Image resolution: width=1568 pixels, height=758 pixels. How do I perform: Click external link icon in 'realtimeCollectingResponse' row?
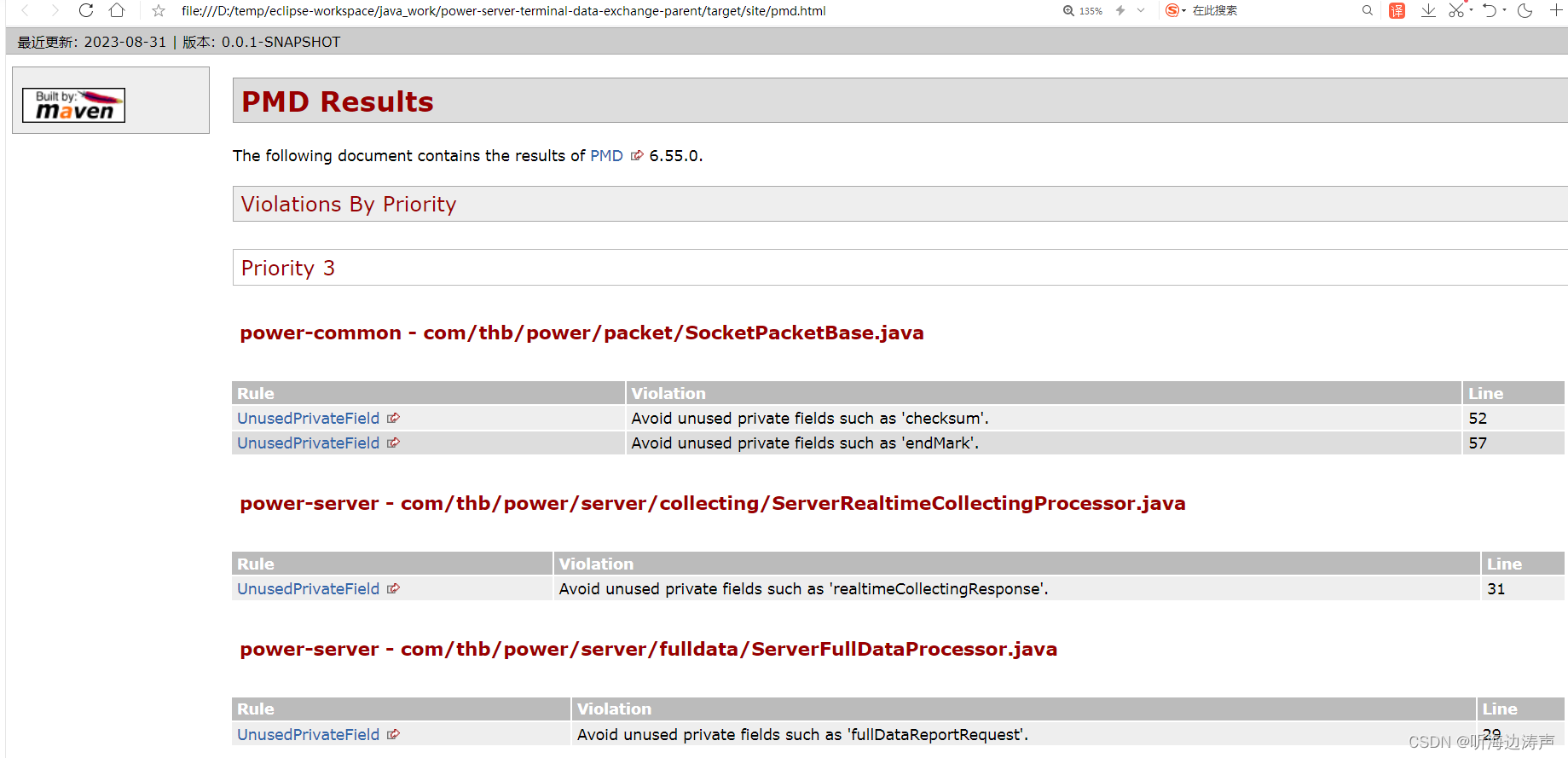pyautogui.click(x=393, y=588)
